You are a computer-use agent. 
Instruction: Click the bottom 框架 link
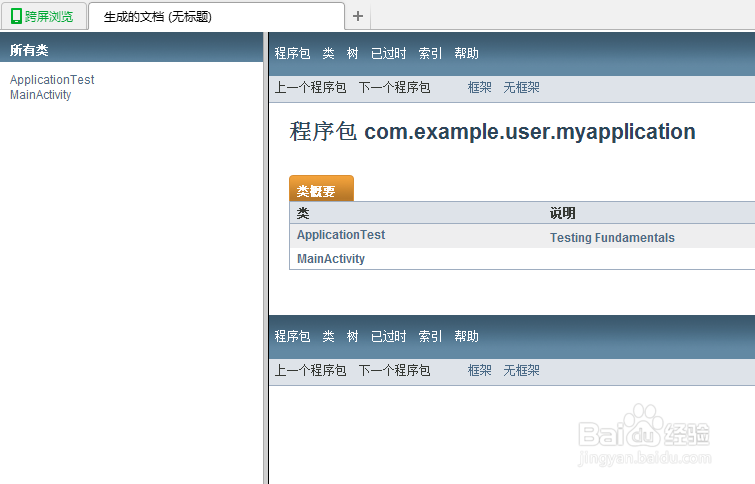click(x=480, y=370)
